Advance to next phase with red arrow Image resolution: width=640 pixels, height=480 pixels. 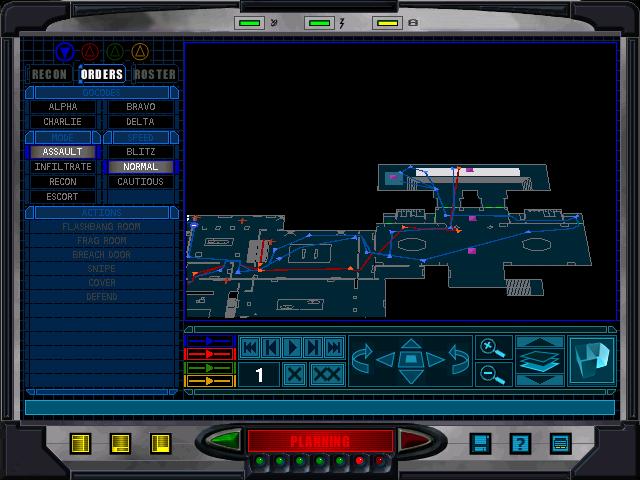tap(410, 440)
